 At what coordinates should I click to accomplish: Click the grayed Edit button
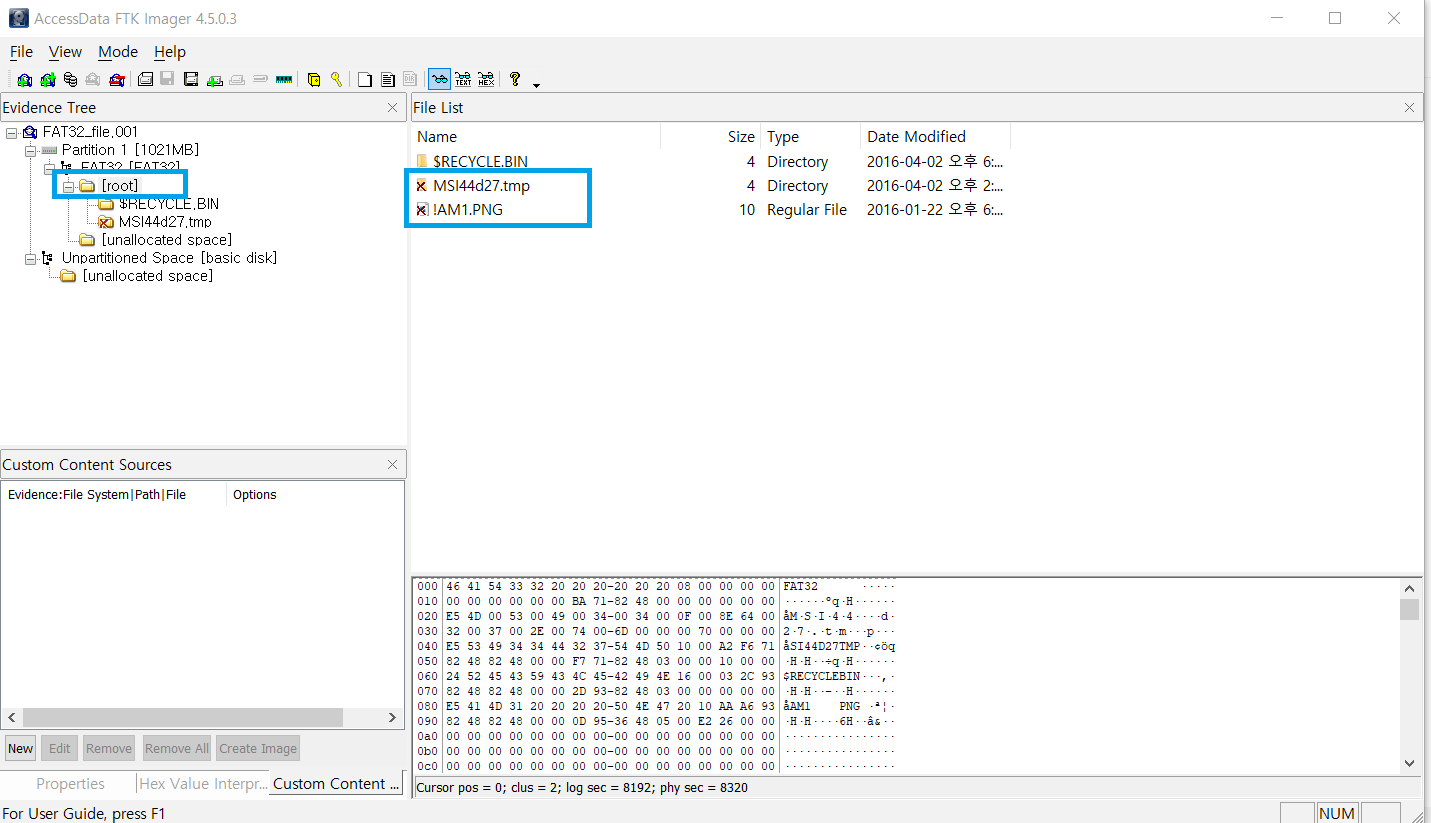(x=60, y=749)
